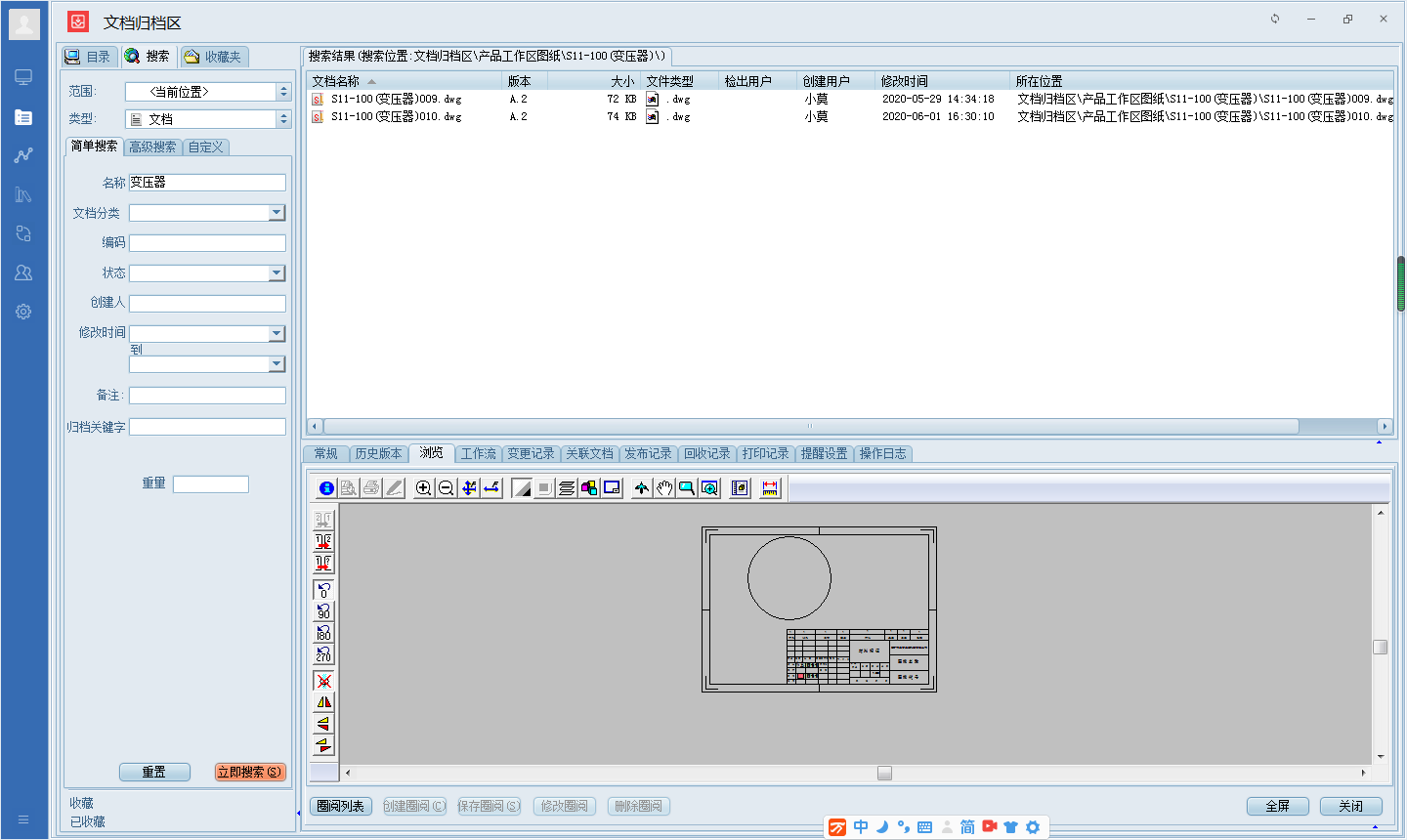Open the 范围 scope dropdown

coord(284,92)
